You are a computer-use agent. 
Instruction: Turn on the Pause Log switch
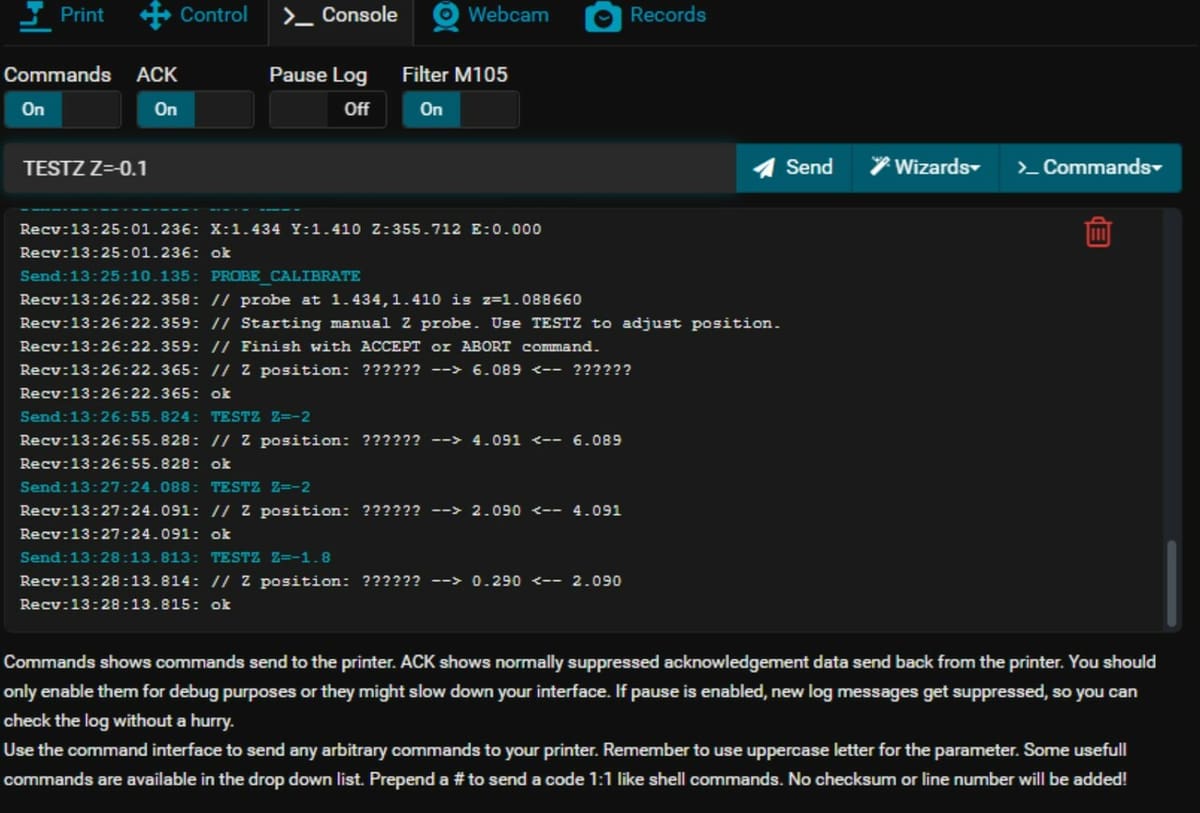click(x=328, y=109)
